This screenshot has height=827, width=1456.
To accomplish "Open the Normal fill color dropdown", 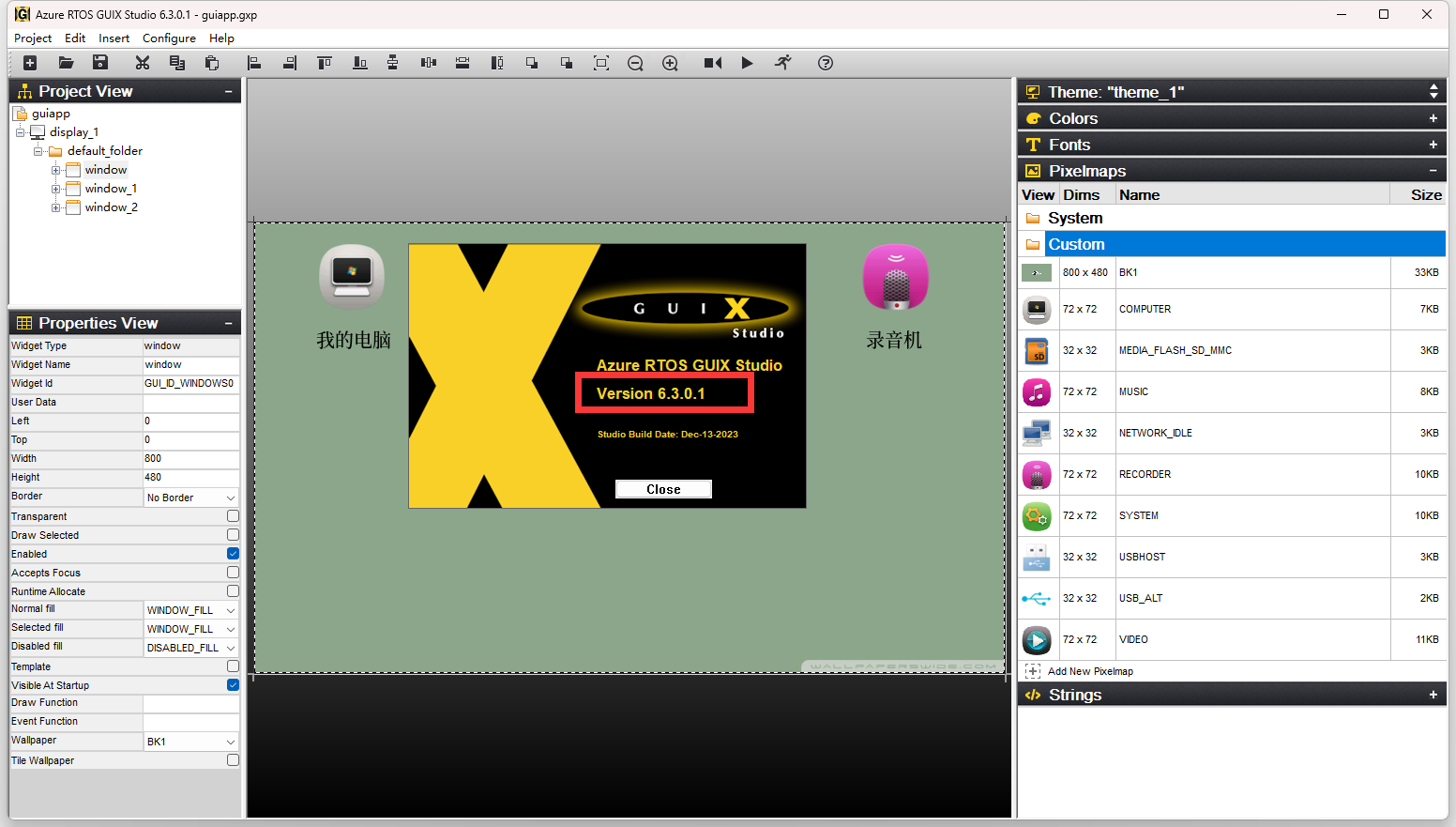I will (191, 610).
